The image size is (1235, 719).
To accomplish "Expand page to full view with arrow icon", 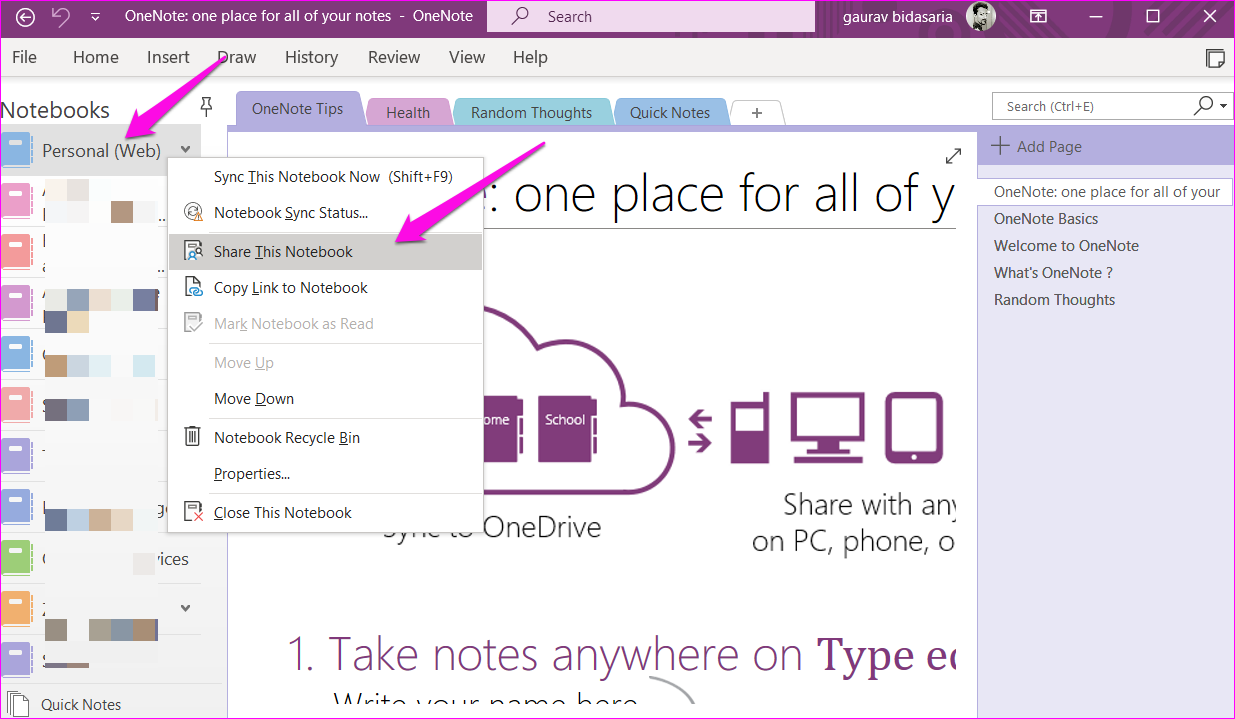I will click(954, 156).
